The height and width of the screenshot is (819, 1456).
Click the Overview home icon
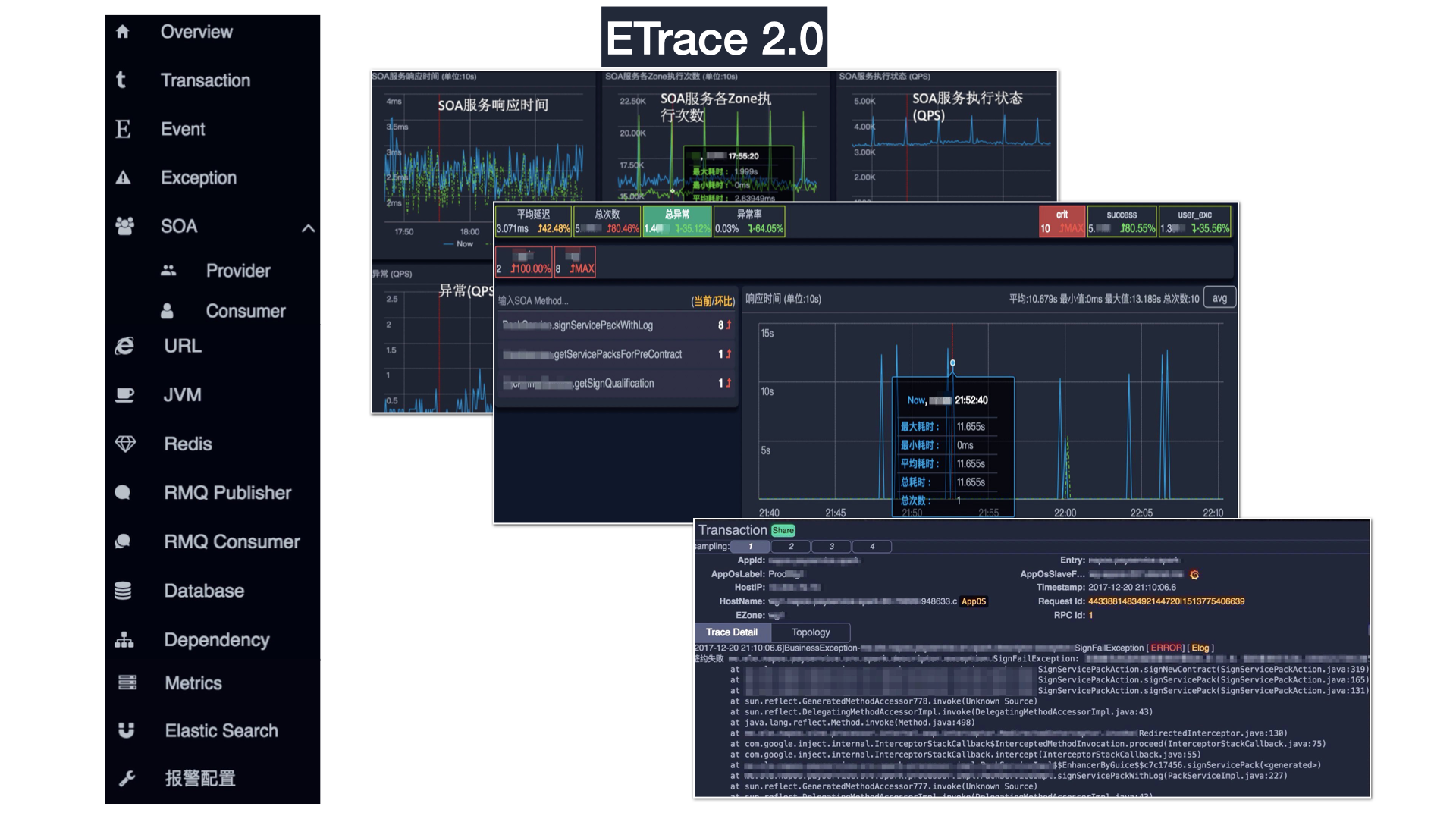(123, 32)
